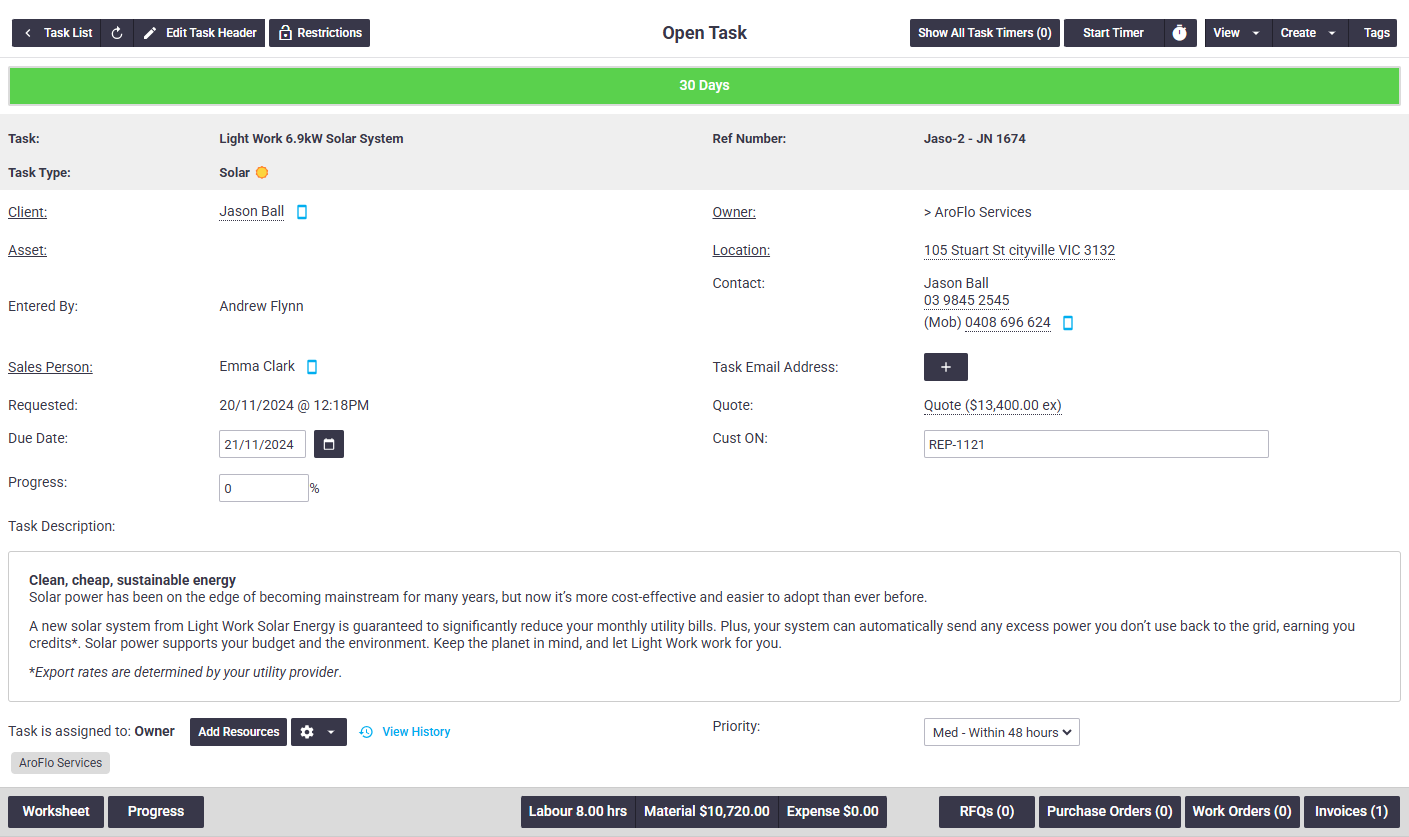
Task: Click Expense $0.00 summary
Action: tap(833, 812)
